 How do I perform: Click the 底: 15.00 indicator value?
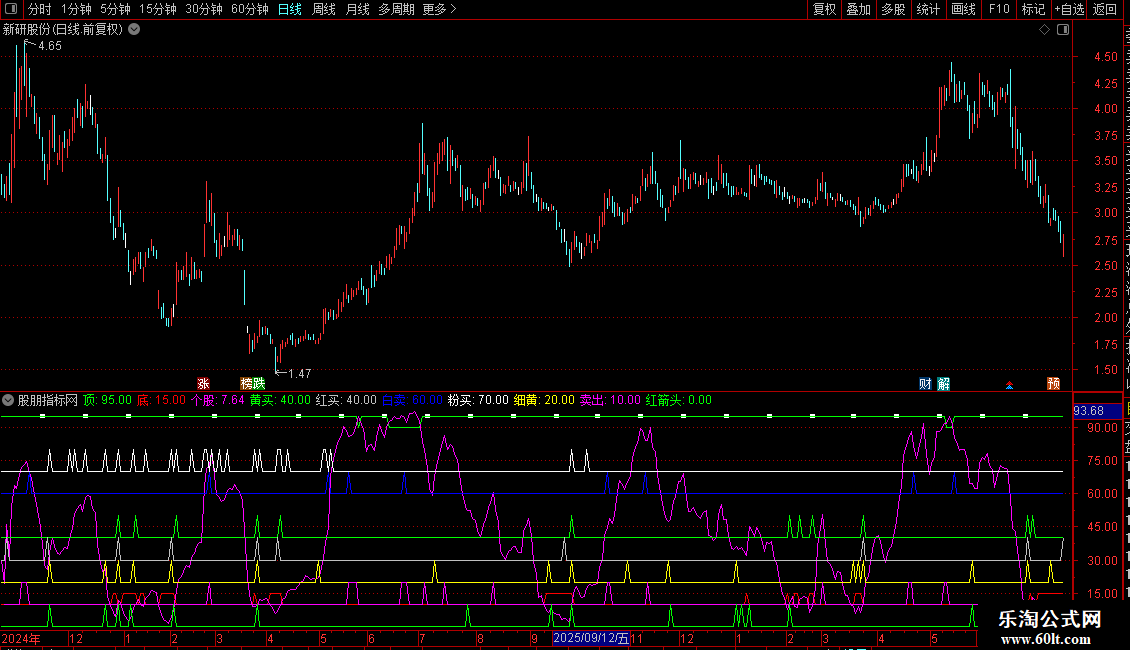[x=161, y=400]
